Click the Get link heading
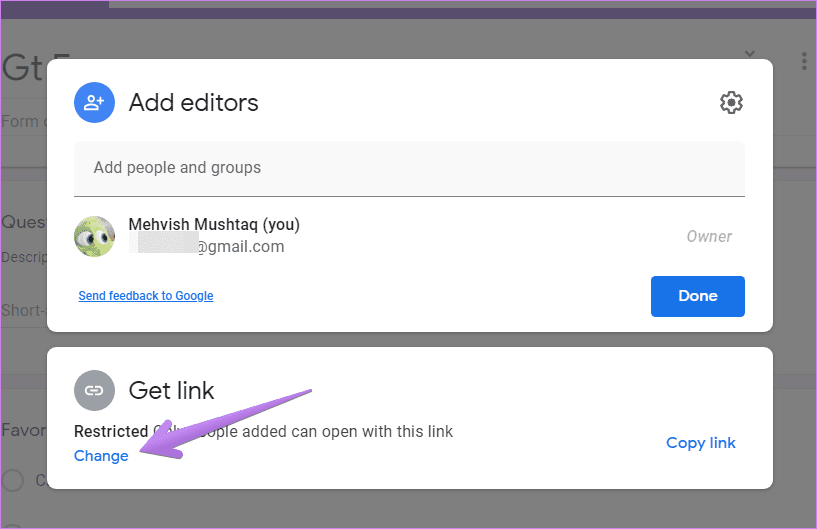The image size is (817, 529). tap(171, 390)
